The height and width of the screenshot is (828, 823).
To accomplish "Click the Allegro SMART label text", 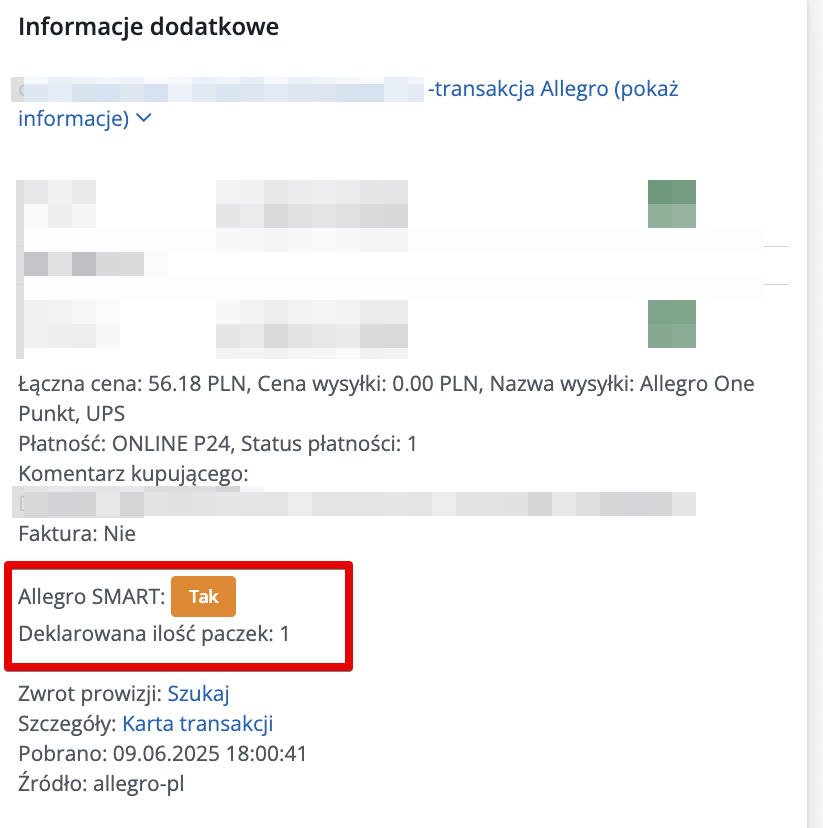I will (90, 596).
